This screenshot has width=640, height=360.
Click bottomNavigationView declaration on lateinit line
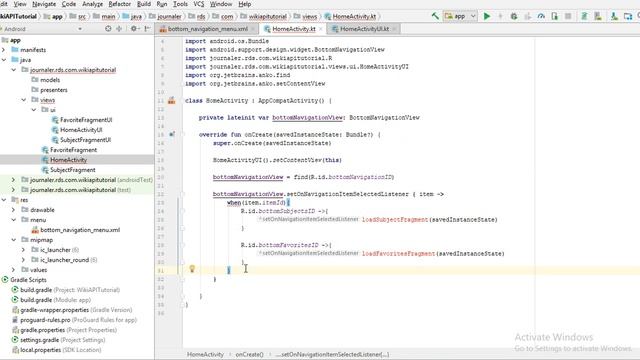click(307, 118)
